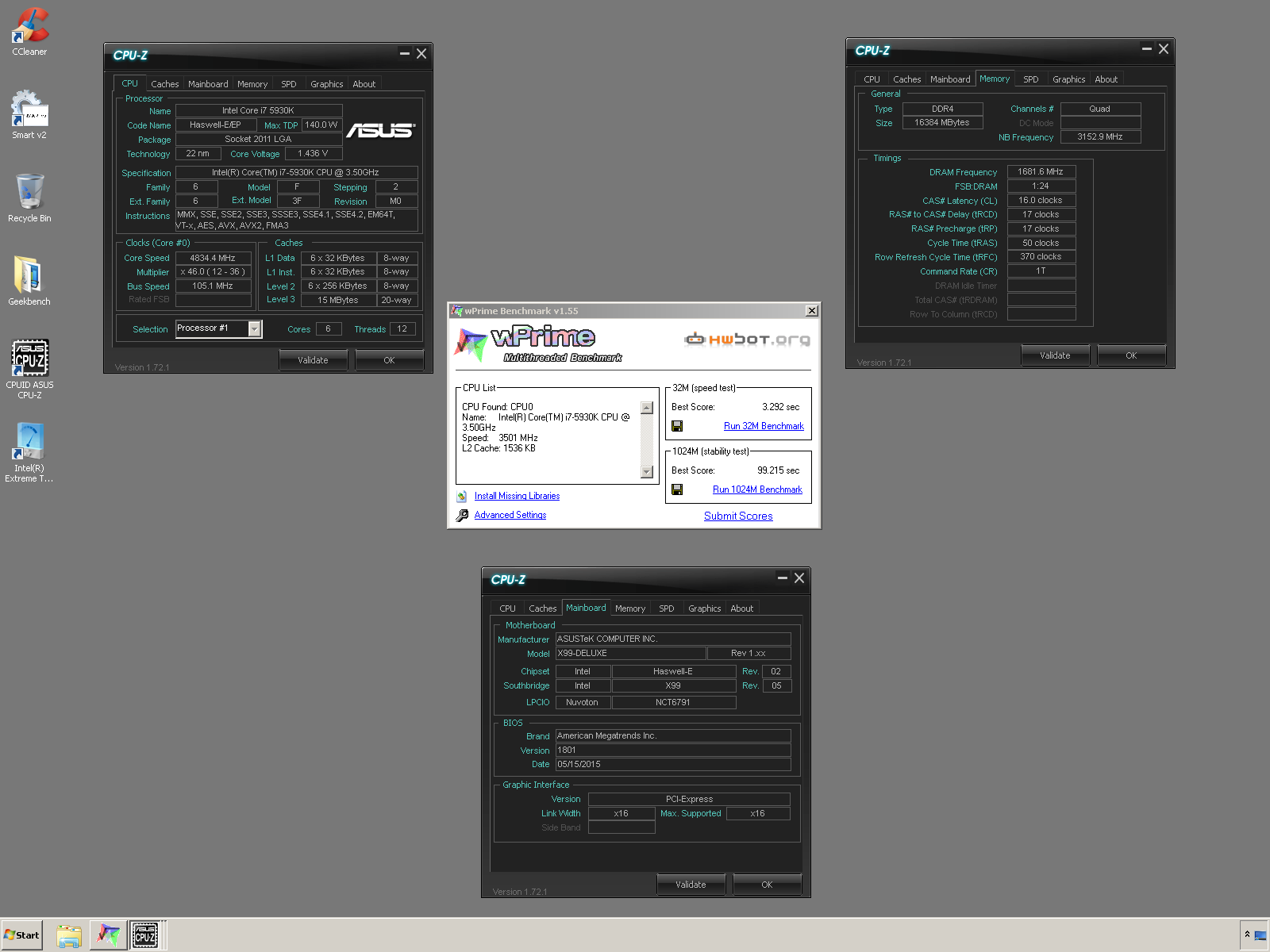The width and height of the screenshot is (1270, 952).
Task: Close the wPrime Benchmark window
Action: tap(812, 311)
